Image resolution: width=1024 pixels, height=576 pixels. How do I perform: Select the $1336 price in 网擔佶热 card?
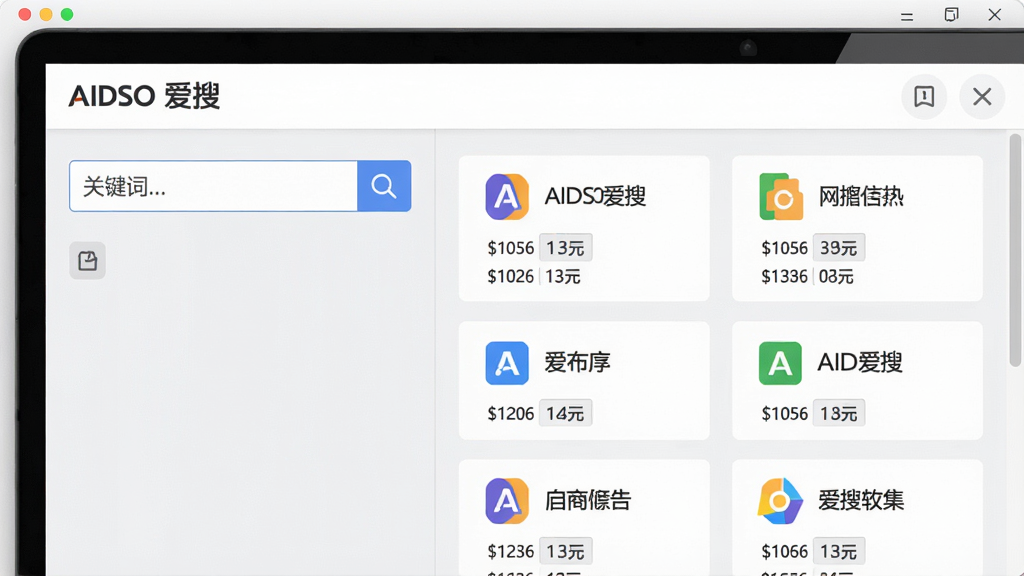click(784, 276)
